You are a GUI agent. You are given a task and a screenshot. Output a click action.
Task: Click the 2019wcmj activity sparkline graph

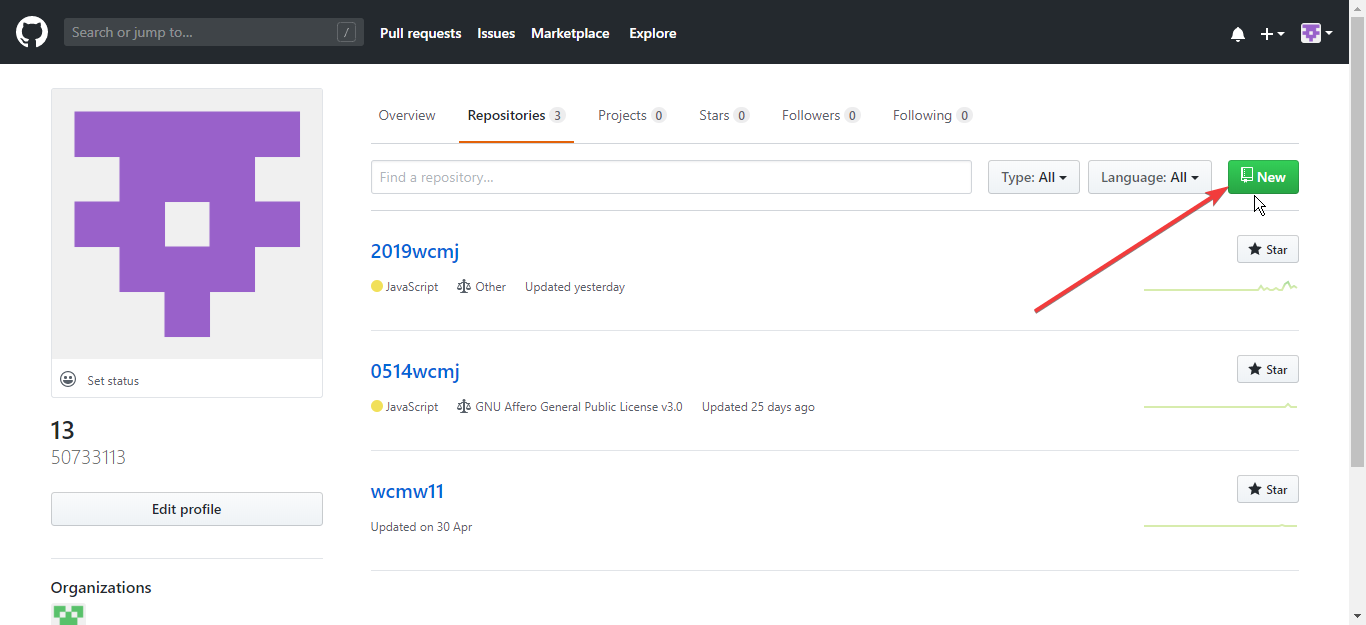click(1220, 287)
